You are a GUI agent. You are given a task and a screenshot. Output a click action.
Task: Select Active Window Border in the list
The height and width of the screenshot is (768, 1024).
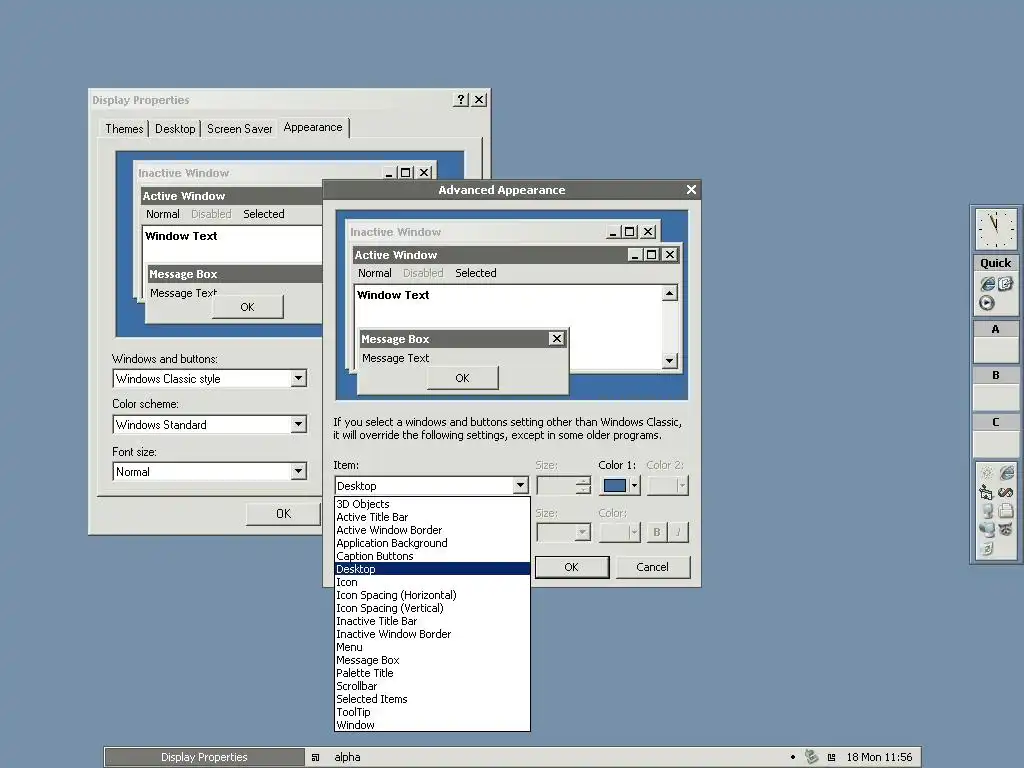pos(432,530)
